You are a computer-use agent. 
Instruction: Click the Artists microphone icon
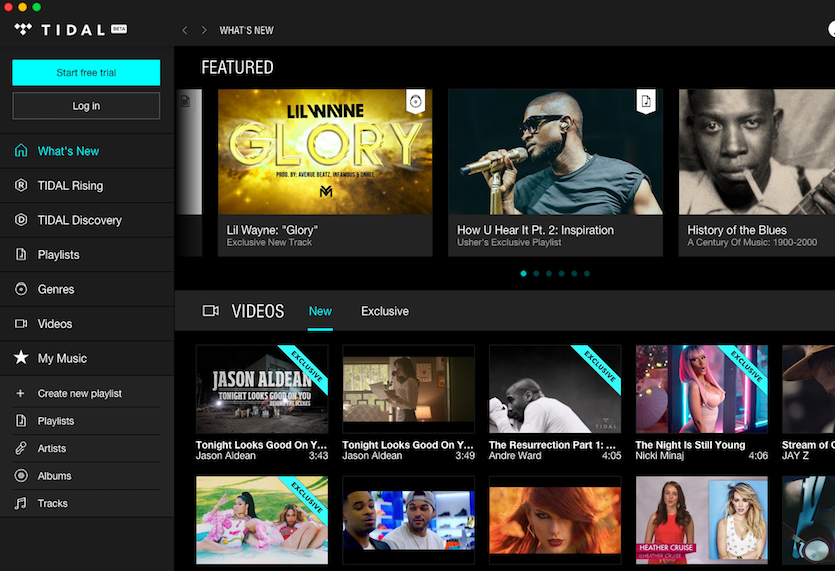(21, 448)
